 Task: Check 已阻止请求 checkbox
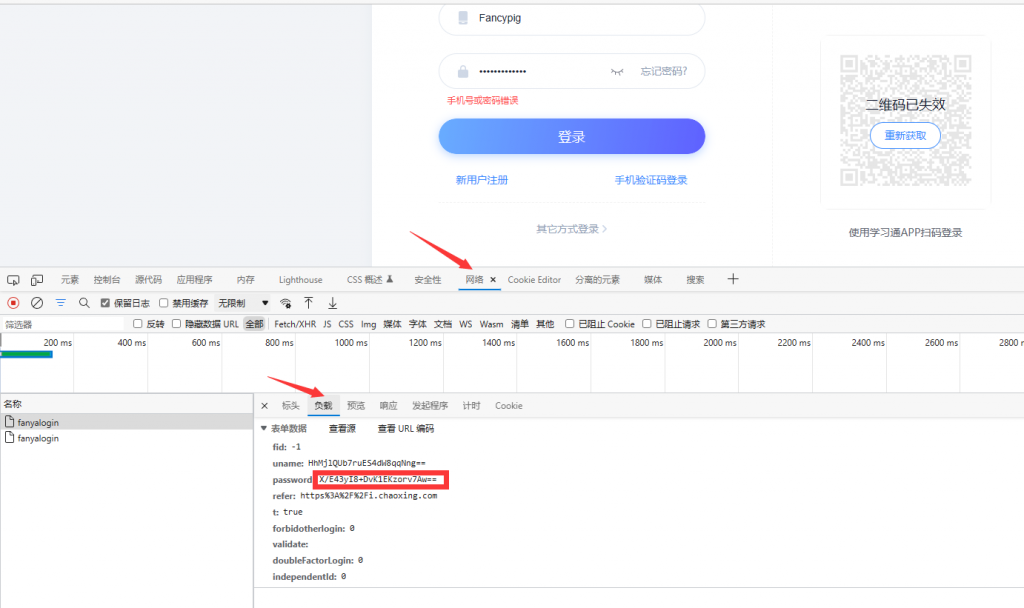click(647, 324)
